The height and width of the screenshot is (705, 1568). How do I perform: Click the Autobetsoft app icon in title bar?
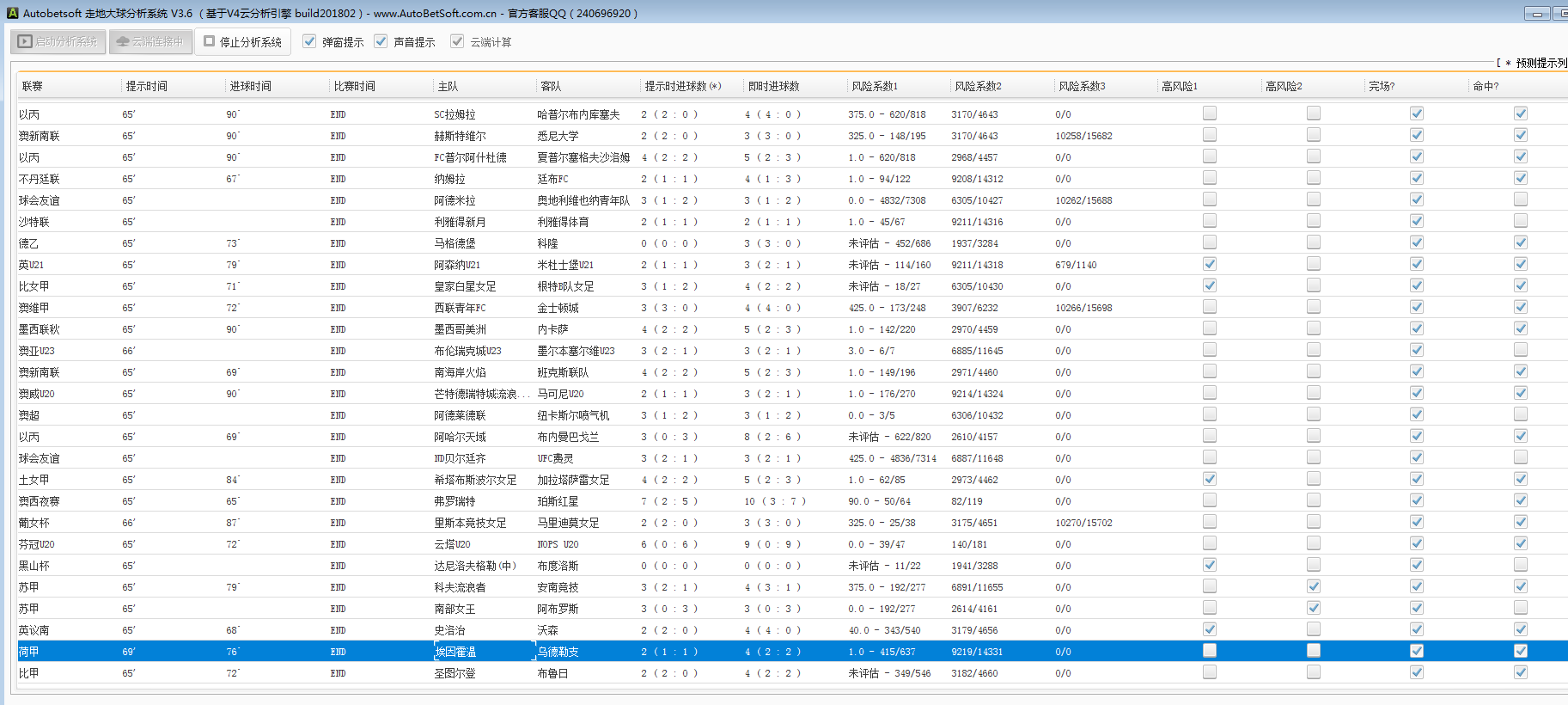pos(12,13)
